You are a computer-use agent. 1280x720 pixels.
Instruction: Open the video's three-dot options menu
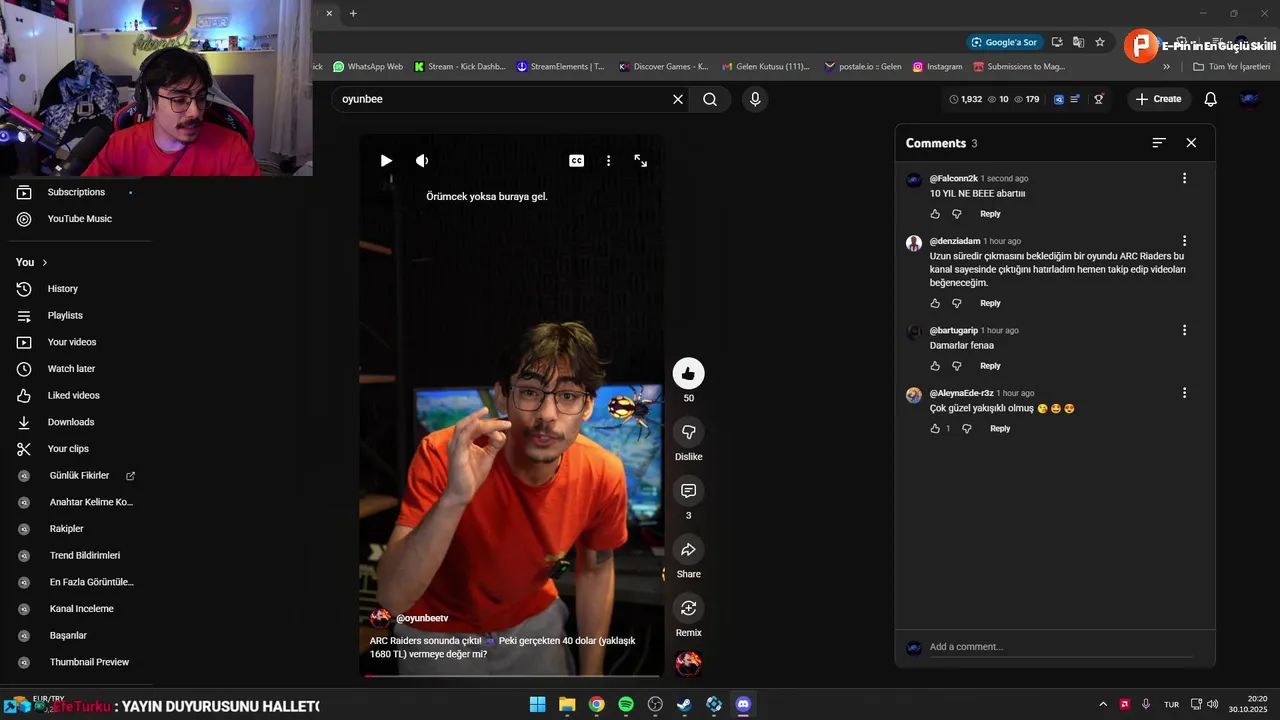(x=608, y=161)
